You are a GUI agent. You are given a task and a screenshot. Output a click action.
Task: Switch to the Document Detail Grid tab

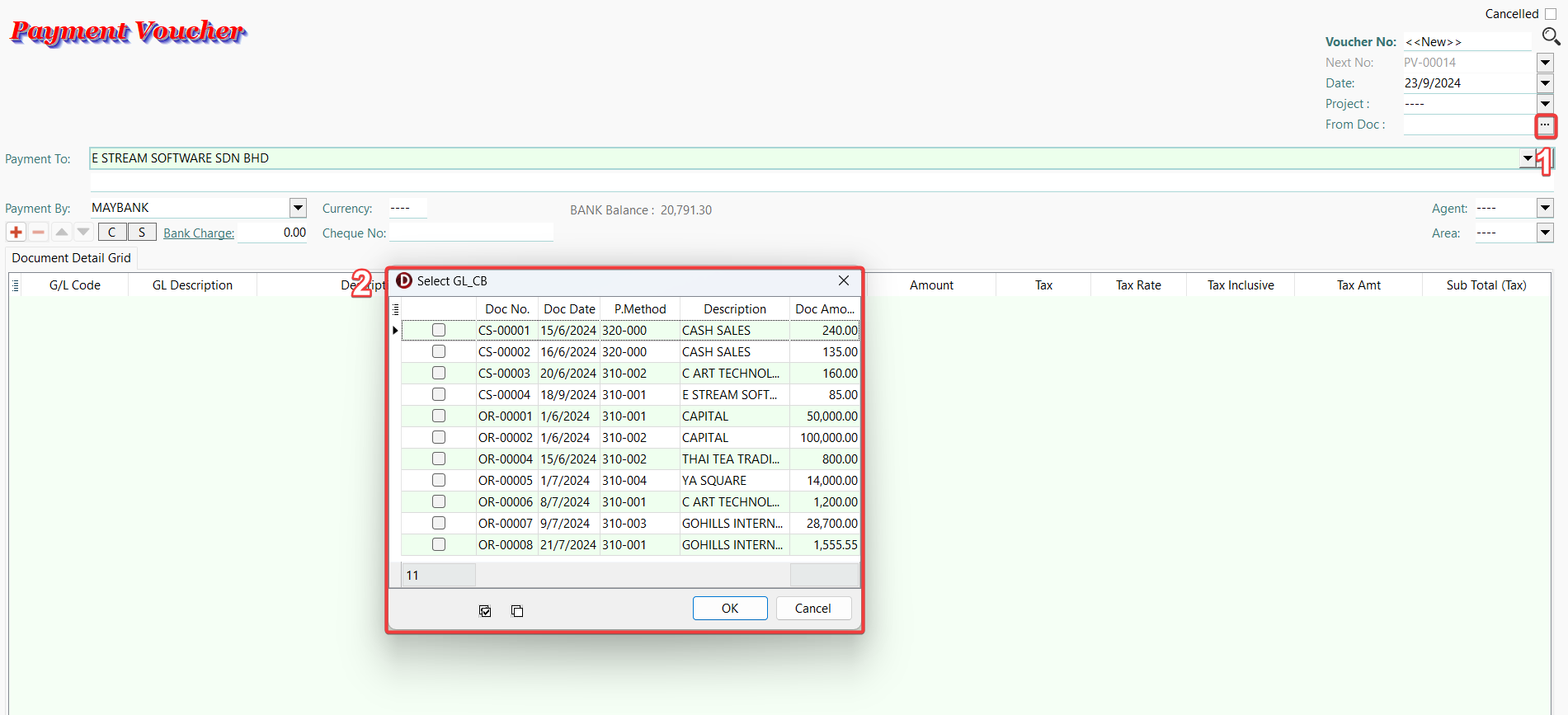pos(71,258)
